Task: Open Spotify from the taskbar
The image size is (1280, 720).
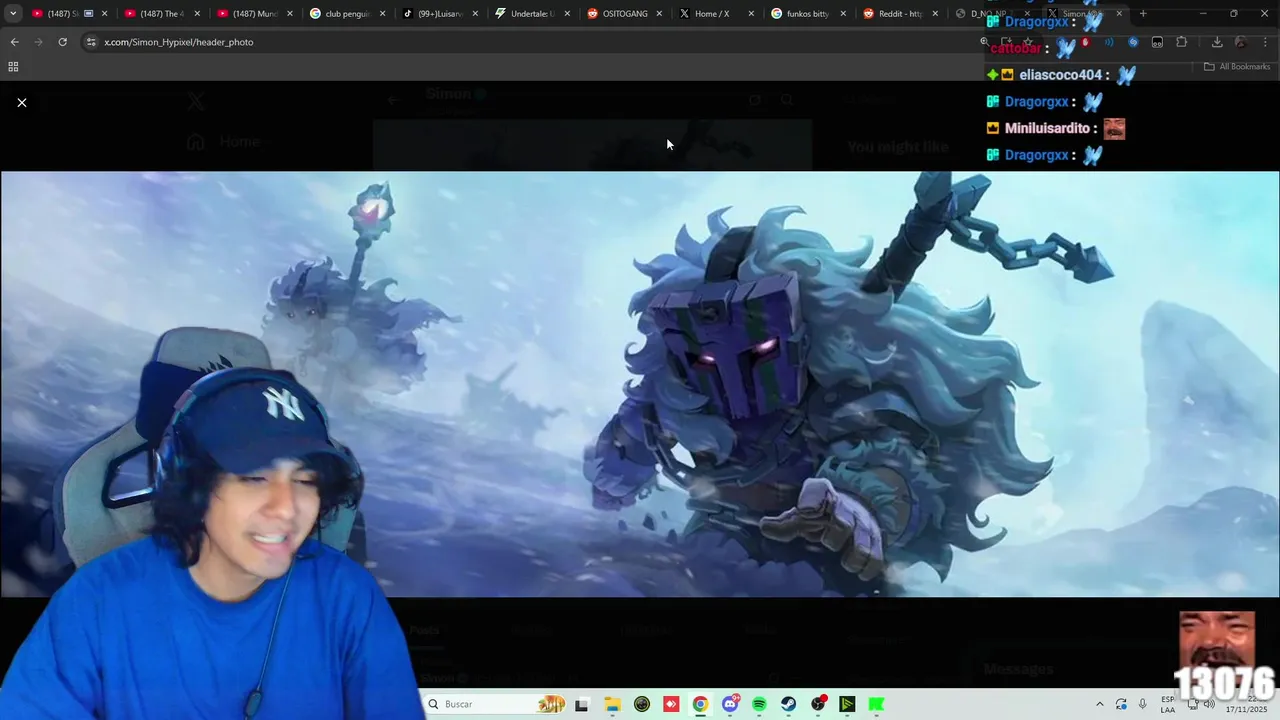Action: (x=759, y=704)
